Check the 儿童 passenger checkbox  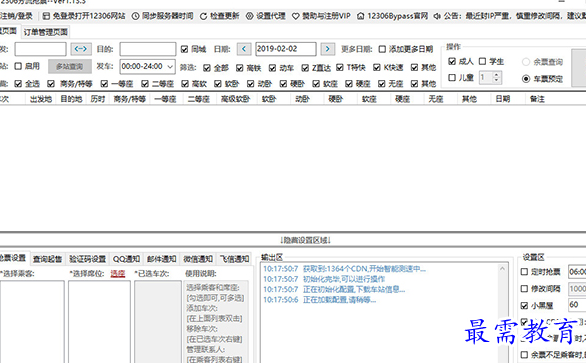(452, 77)
